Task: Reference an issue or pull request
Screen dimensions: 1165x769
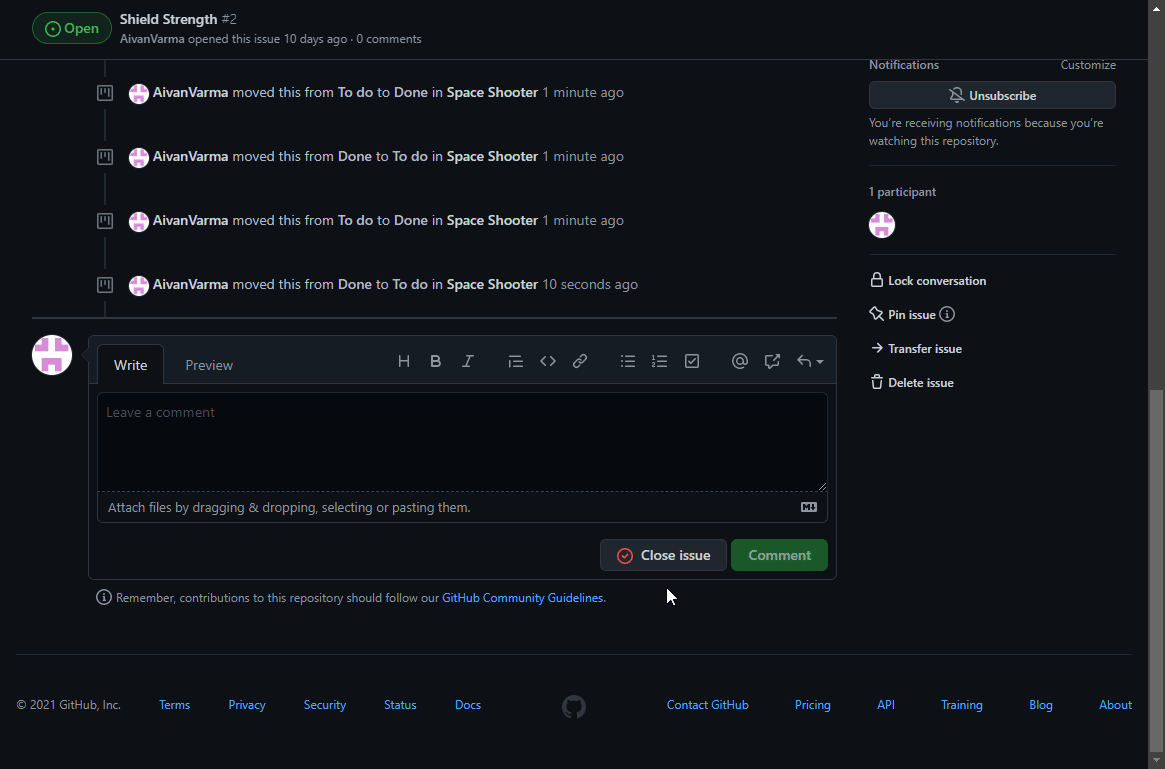Action: [x=772, y=361]
